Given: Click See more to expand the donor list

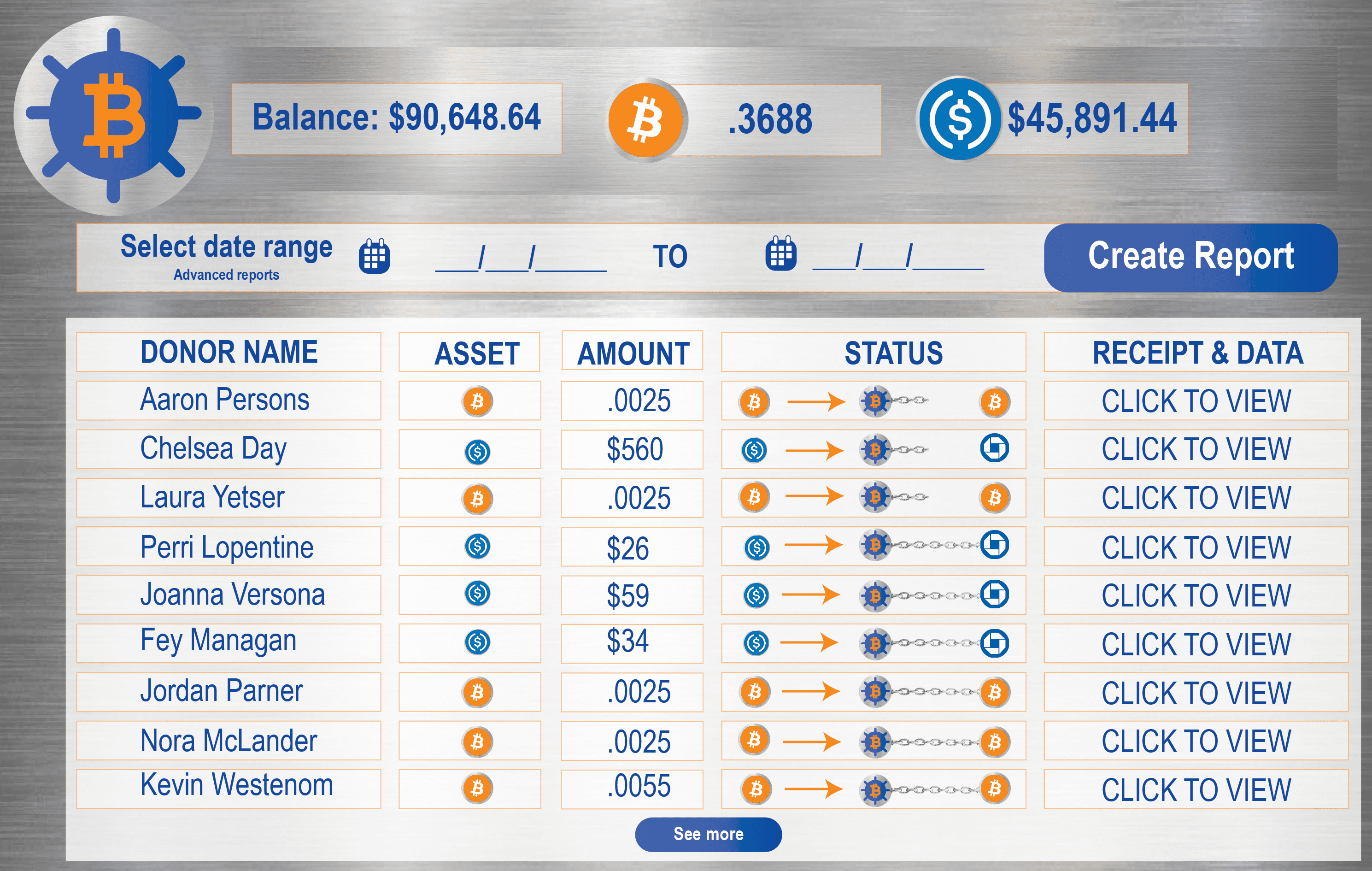Looking at the screenshot, I should point(708,834).
